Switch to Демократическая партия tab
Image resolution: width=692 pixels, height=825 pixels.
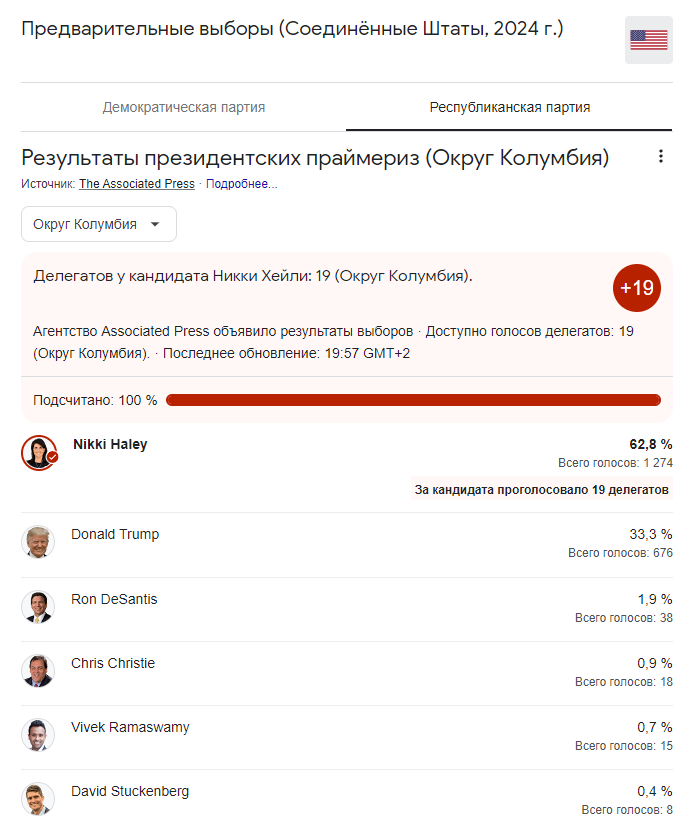point(184,107)
